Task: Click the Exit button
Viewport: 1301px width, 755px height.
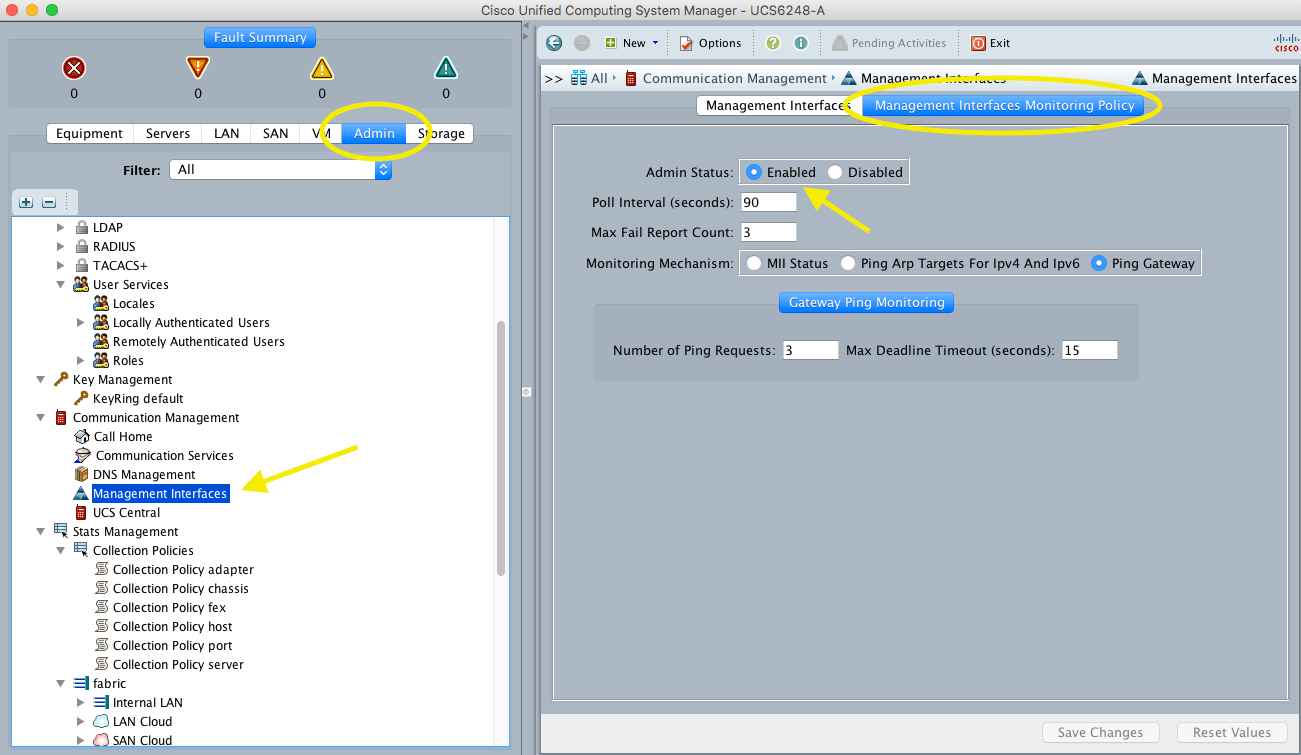Action: (x=990, y=43)
